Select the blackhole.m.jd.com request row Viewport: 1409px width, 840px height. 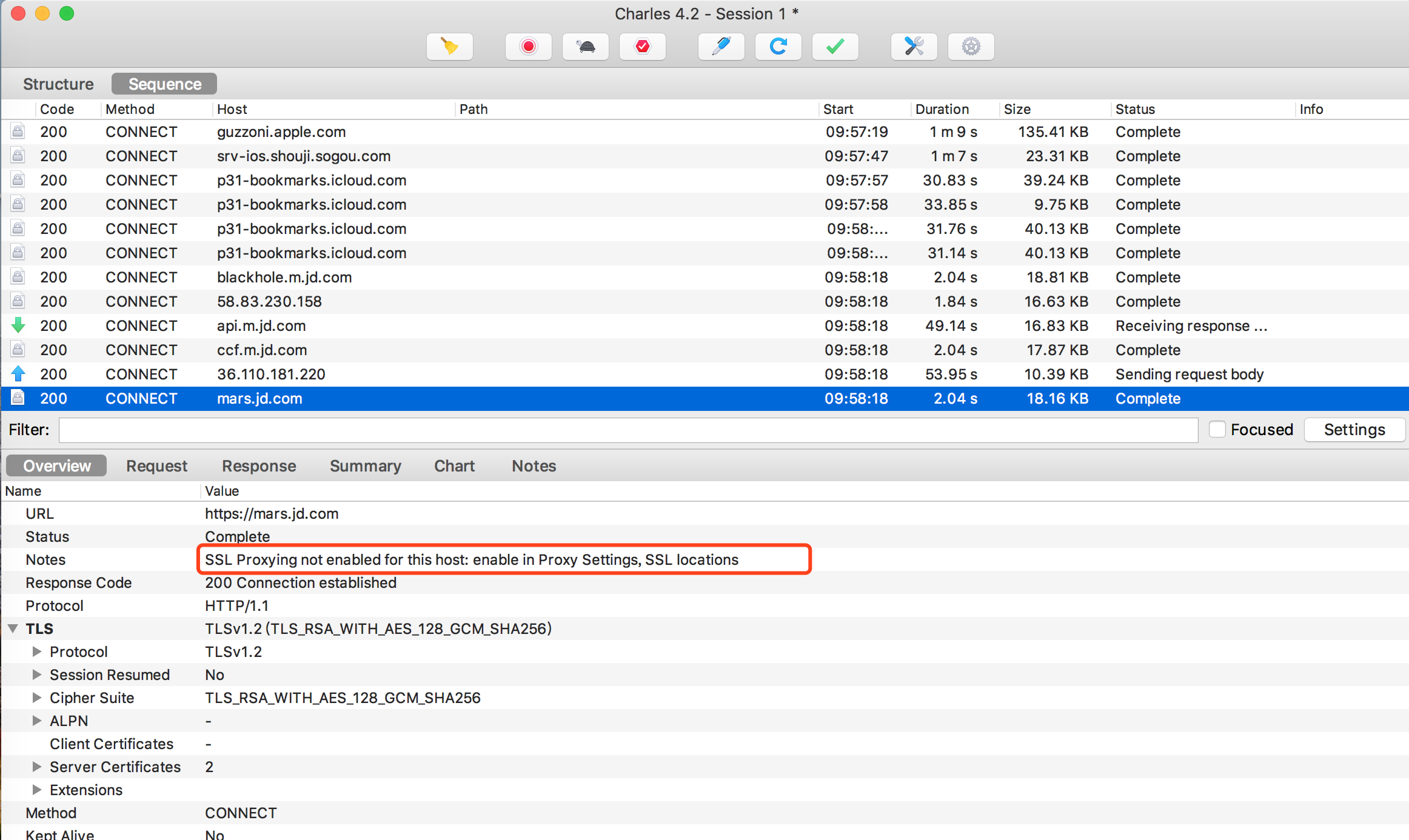click(704, 277)
